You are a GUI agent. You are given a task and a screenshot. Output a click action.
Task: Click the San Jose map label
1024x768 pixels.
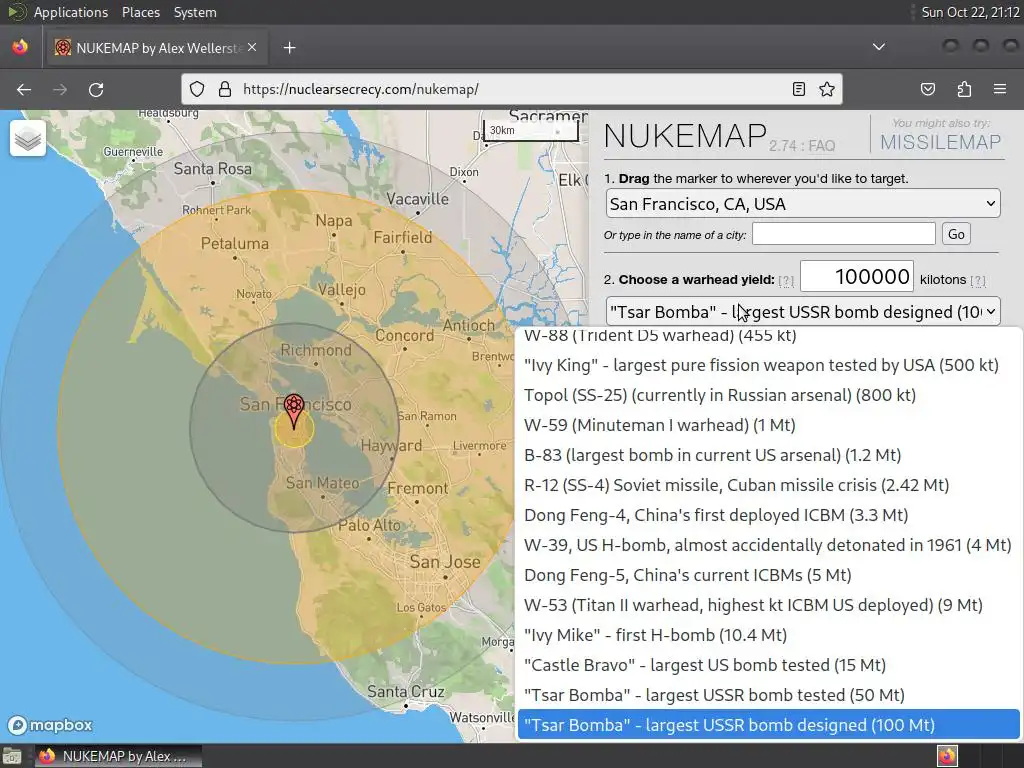click(x=445, y=562)
